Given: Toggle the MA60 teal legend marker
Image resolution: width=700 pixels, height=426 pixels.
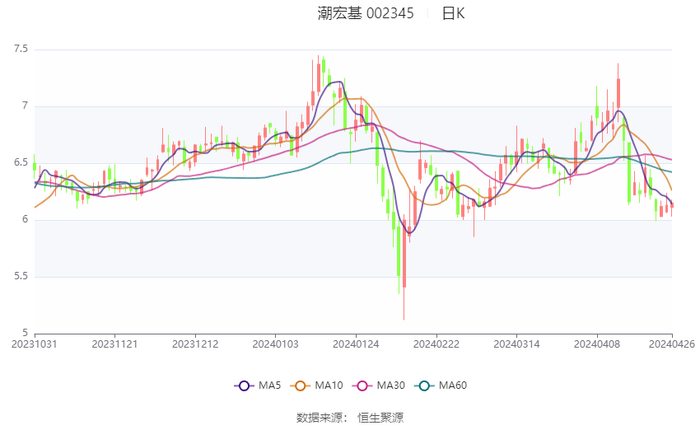Looking at the screenshot, I should click(423, 385).
